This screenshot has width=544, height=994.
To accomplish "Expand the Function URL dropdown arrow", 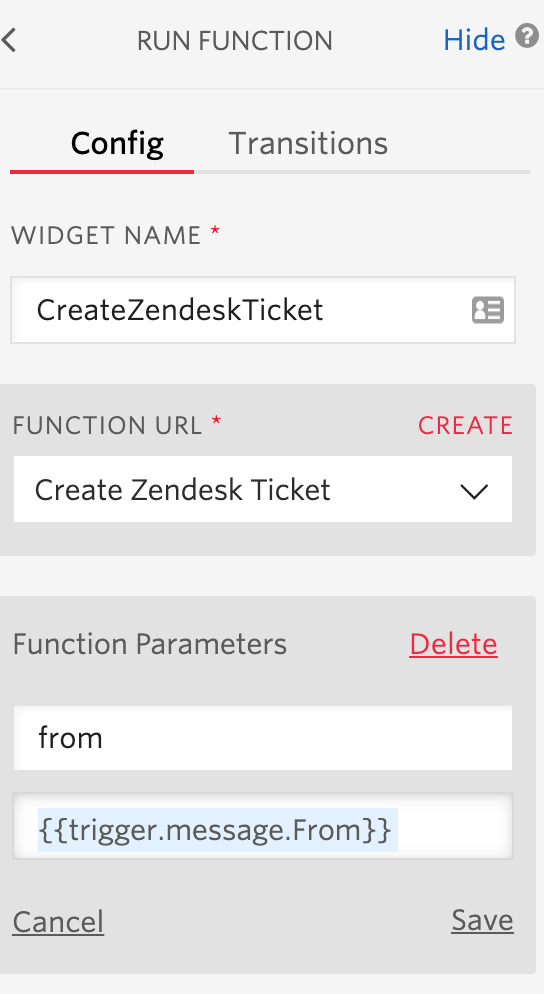I will coord(474,491).
